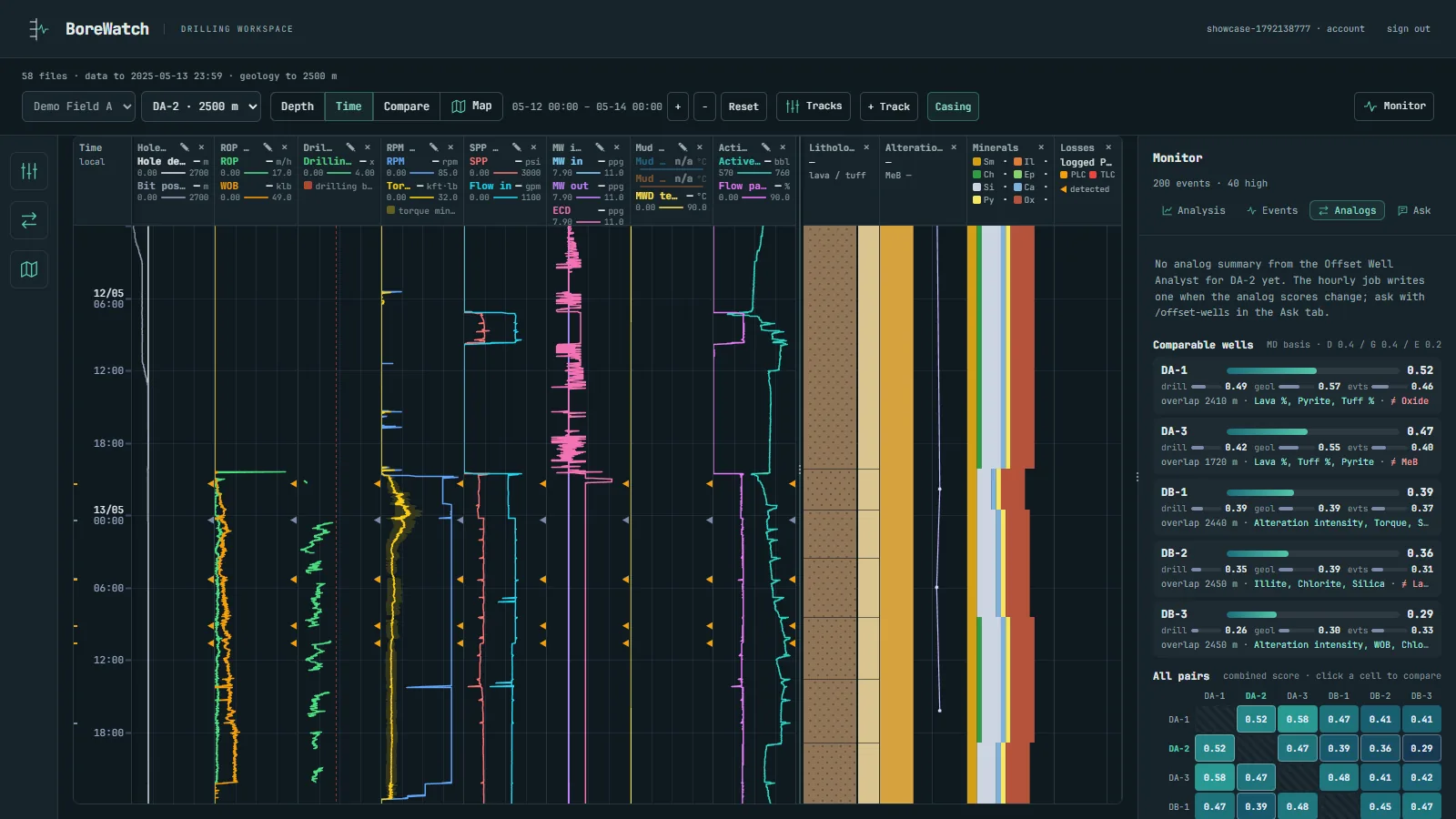Viewport: 1456px width, 819px height.
Task: Switch to the Events tab
Action: pyautogui.click(x=1271, y=210)
